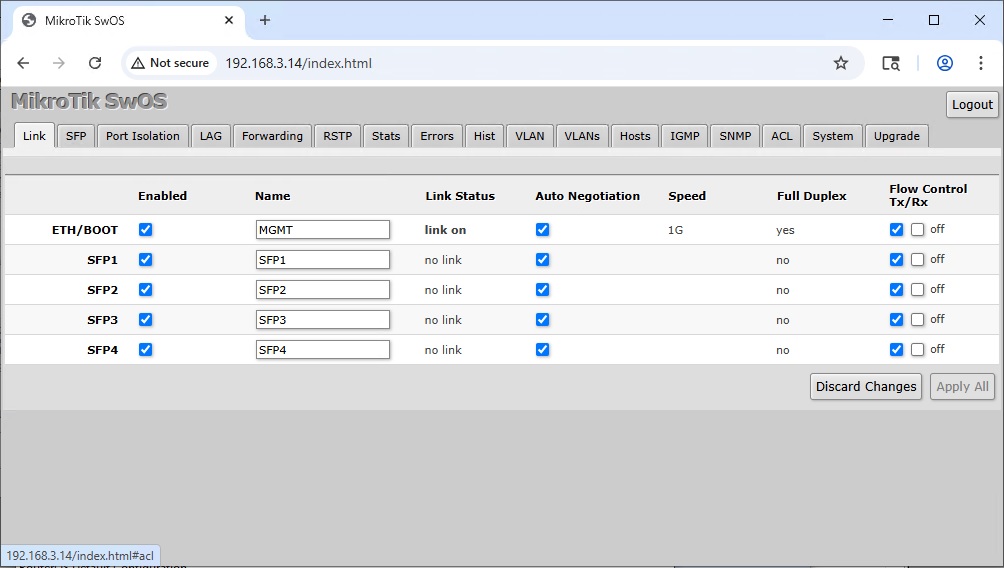The height and width of the screenshot is (568, 1004).
Task: Toggle SFP4 Enabled checkbox
Action: [145, 350]
